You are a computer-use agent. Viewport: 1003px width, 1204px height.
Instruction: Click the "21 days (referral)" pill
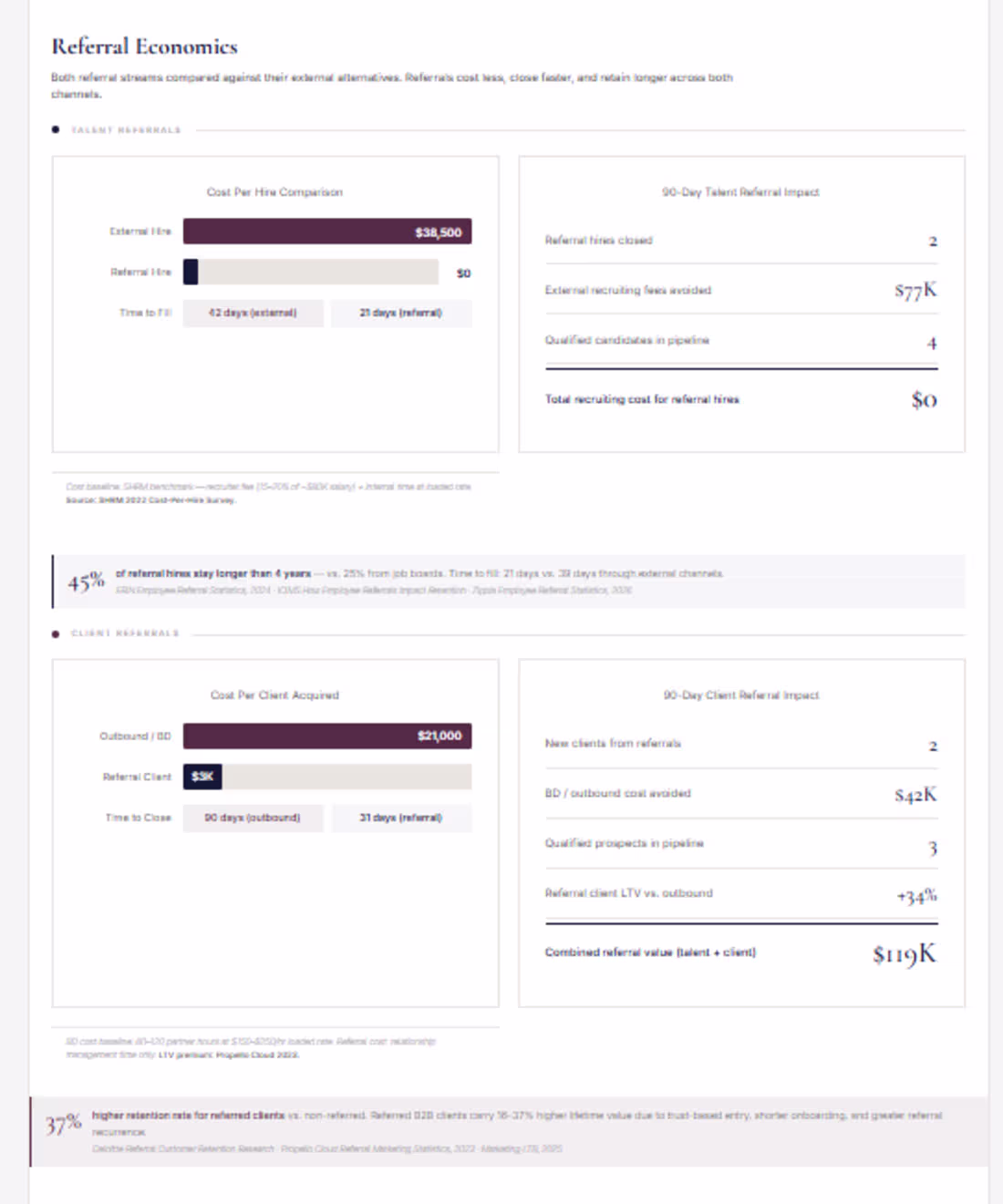tap(400, 313)
